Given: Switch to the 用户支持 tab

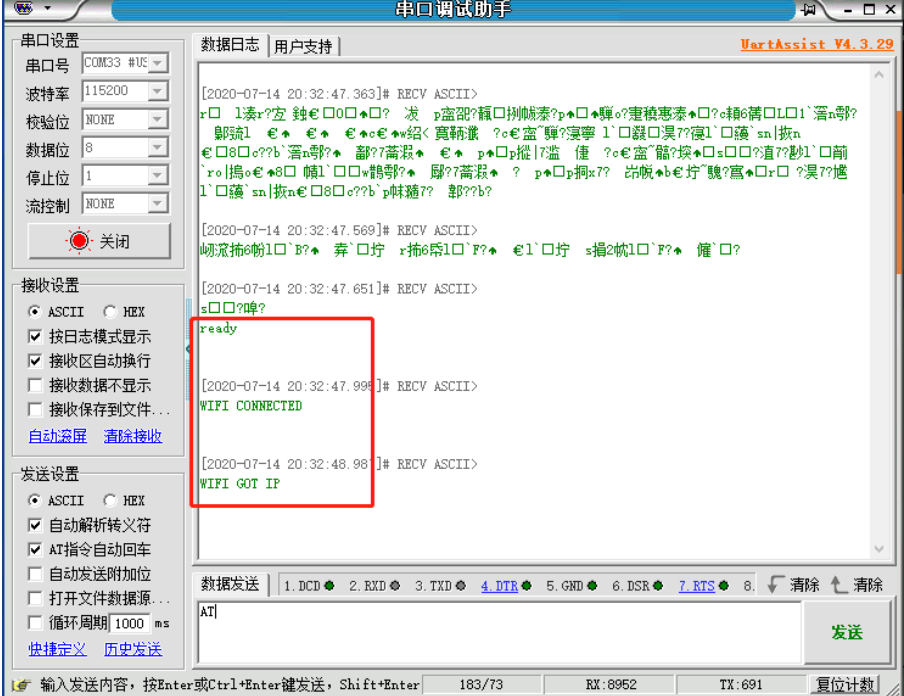Looking at the screenshot, I should [304, 46].
